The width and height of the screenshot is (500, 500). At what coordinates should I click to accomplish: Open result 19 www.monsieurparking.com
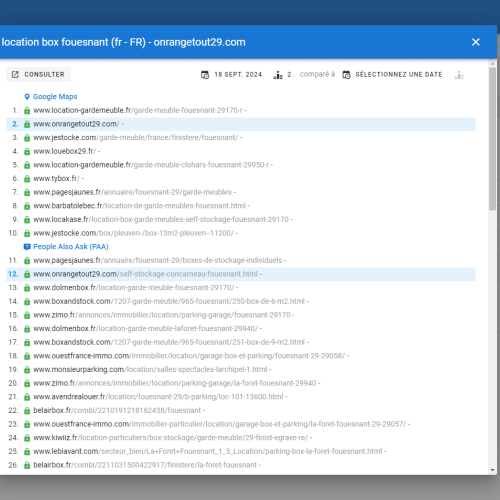click(150, 370)
